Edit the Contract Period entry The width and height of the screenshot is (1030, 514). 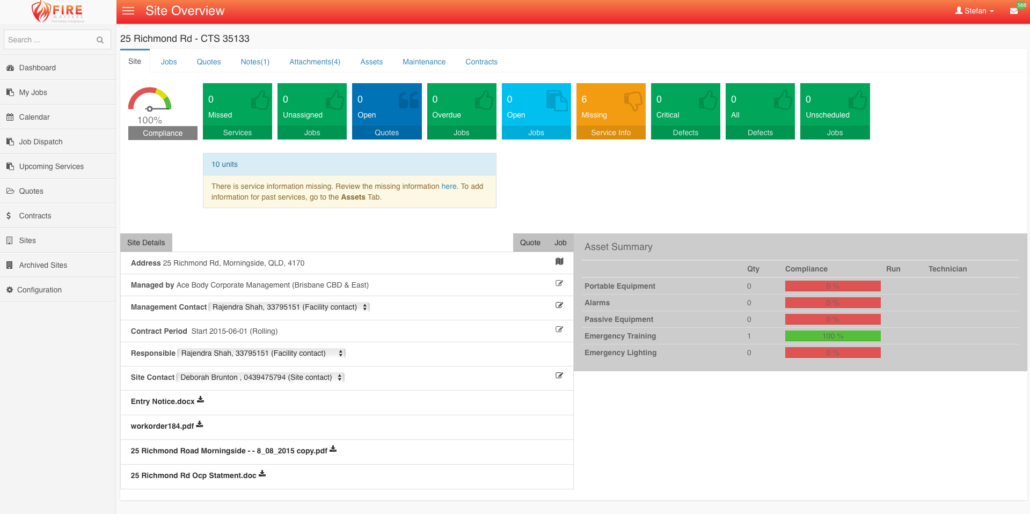pyautogui.click(x=560, y=329)
